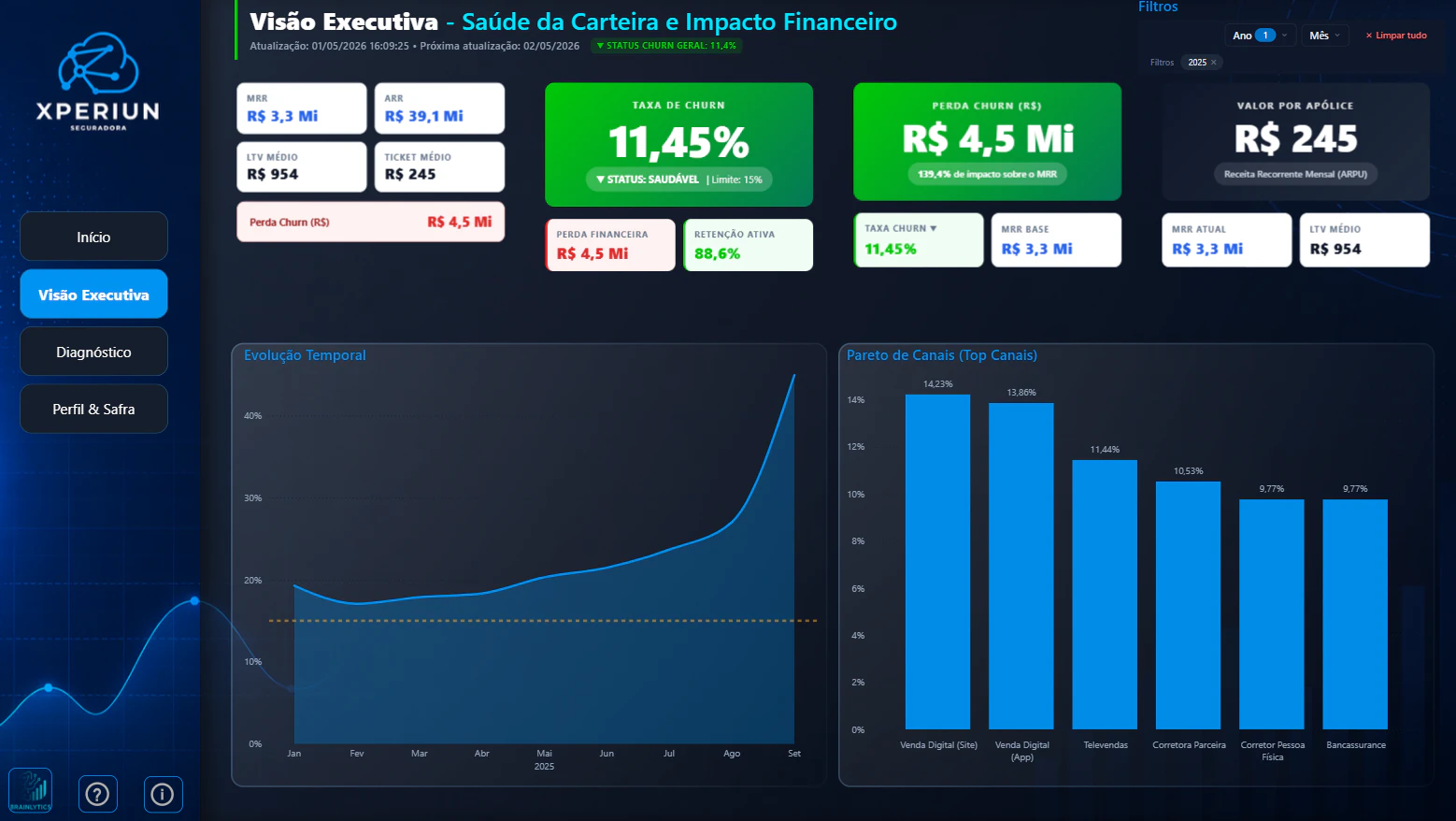Click the Retenção Ativa 88,6% card
Screen dimensions: 1456x821
(x=748, y=245)
